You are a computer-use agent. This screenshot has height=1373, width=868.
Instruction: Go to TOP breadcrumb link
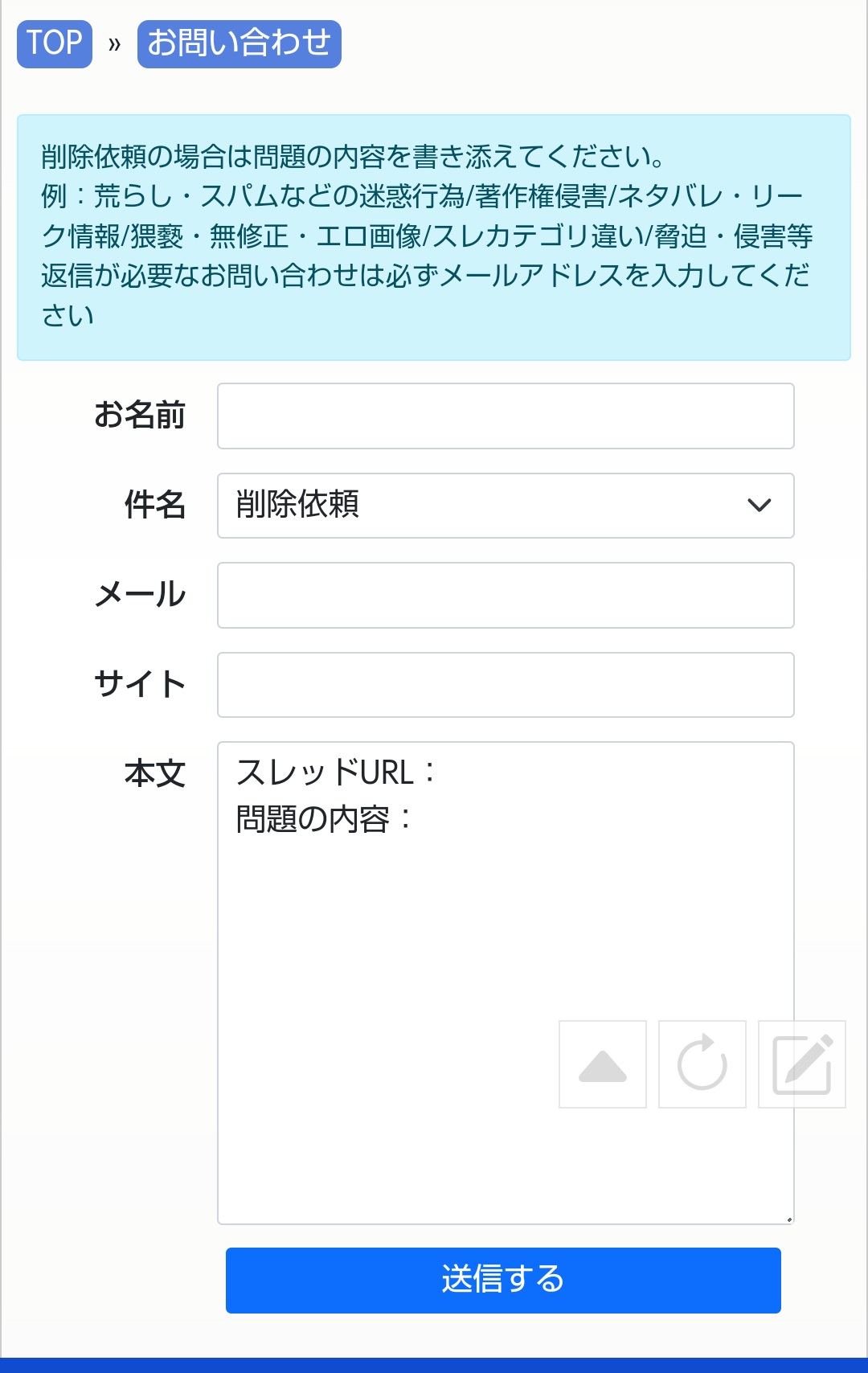(55, 43)
